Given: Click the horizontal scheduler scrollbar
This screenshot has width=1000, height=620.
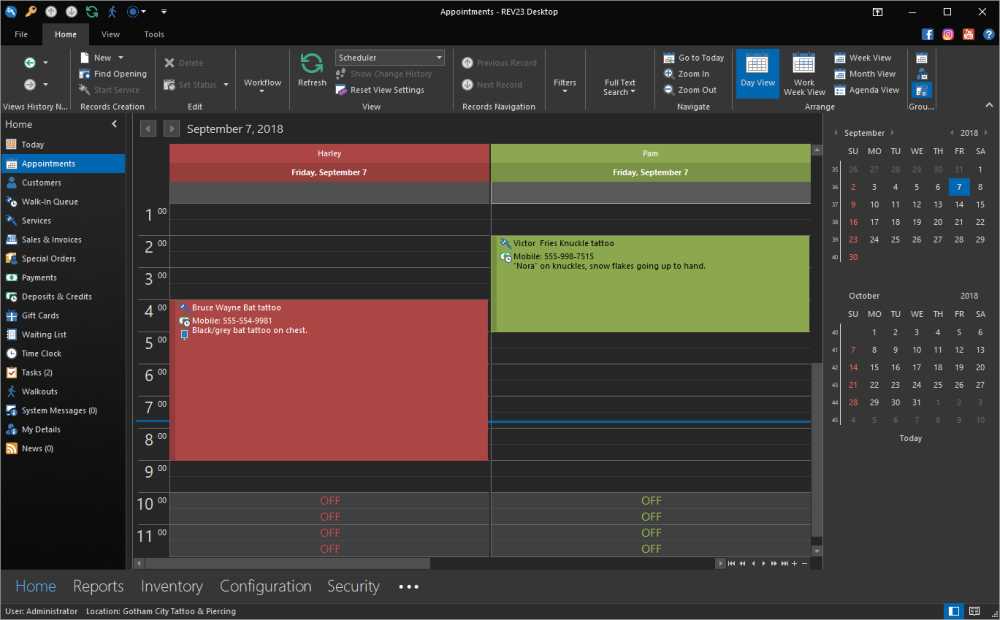Looking at the screenshot, I should click(x=287, y=563).
